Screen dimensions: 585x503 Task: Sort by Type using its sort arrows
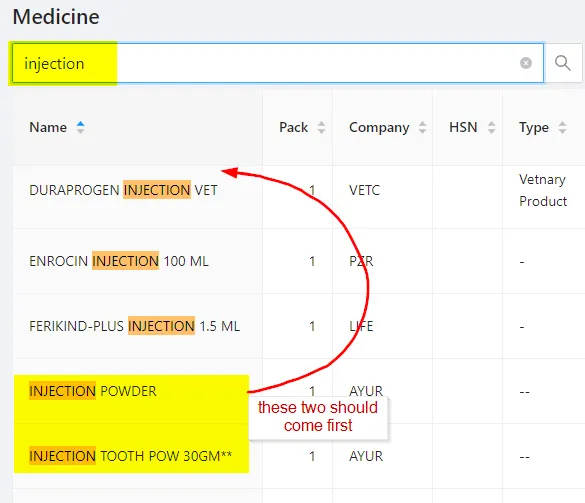click(562, 127)
